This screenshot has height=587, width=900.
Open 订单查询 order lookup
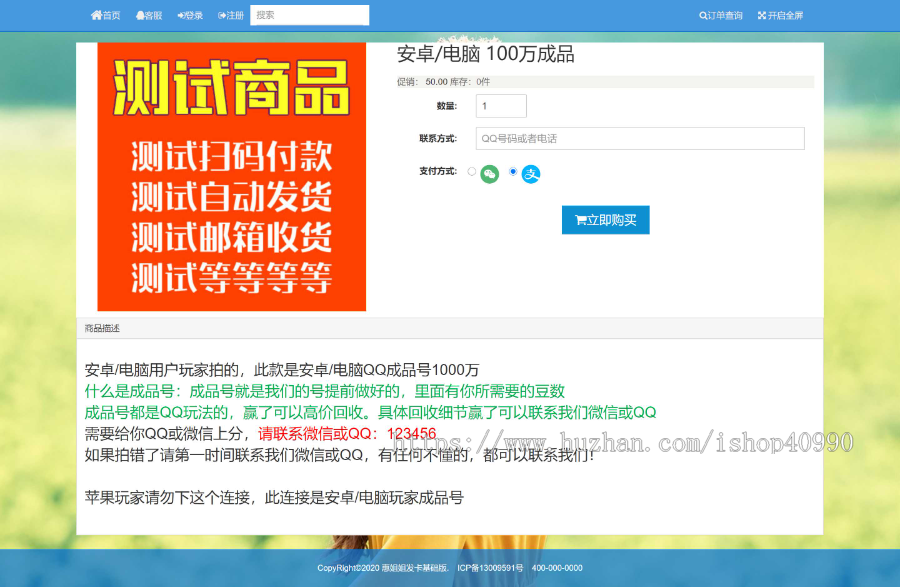coord(721,15)
